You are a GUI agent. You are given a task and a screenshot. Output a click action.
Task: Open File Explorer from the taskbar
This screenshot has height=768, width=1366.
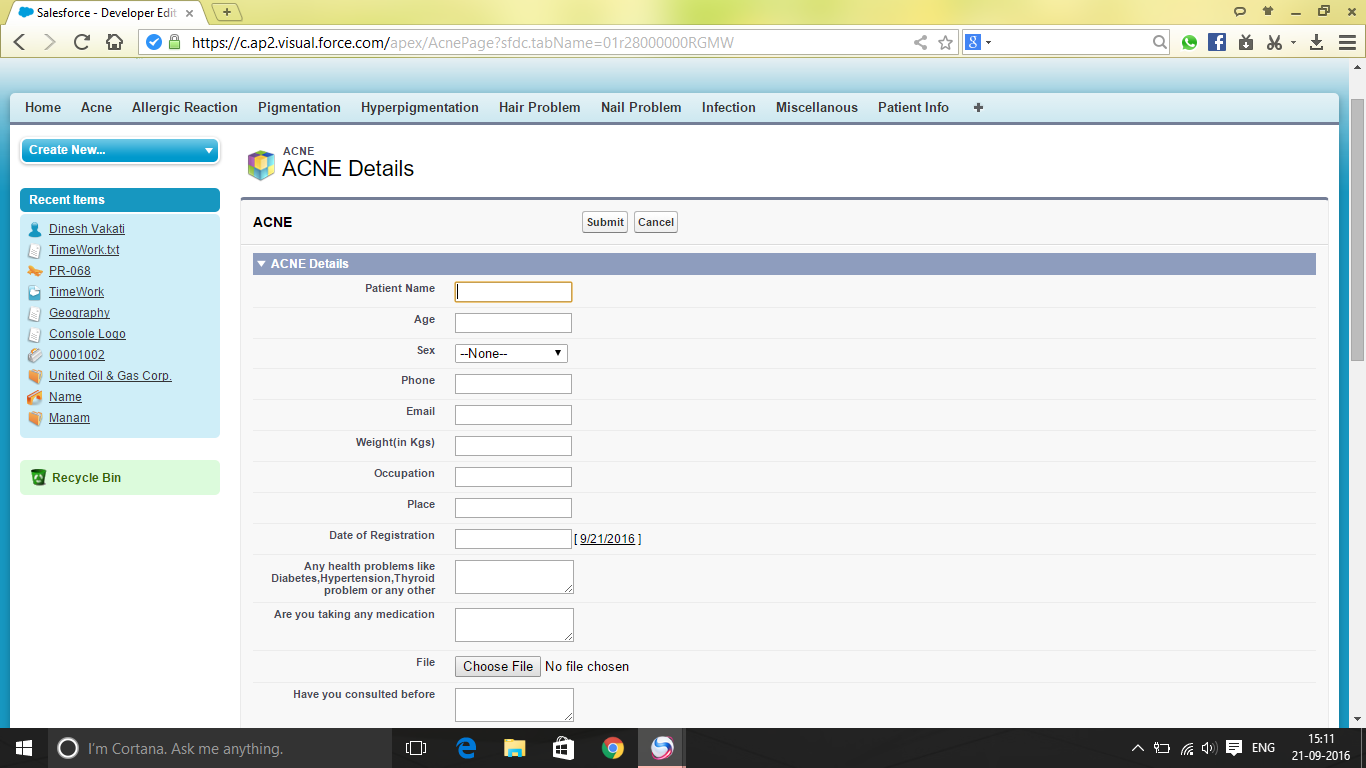[514, 748]
